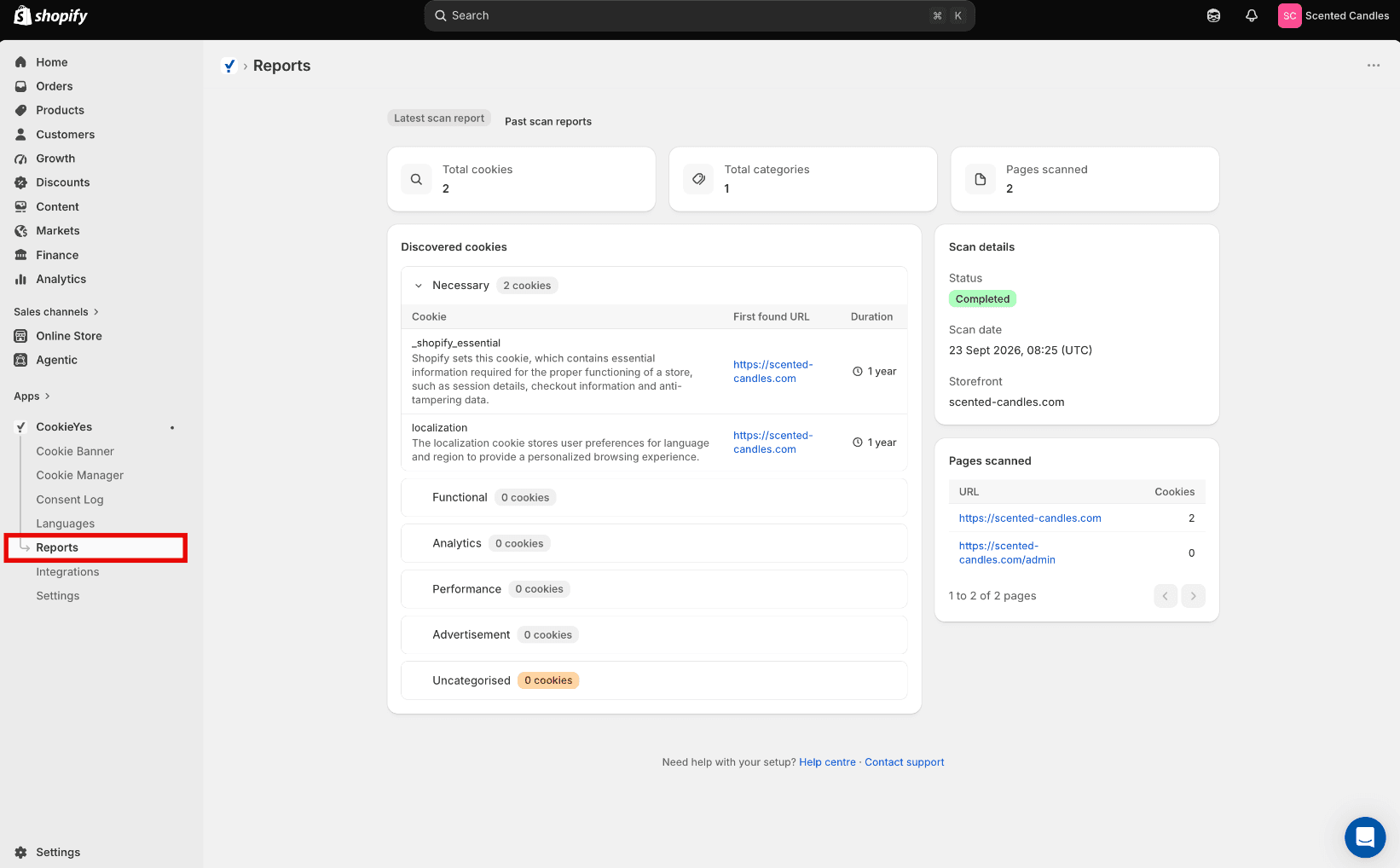The image size is (1400, 868).
Task: Open the live chat widget
Action: [x=1365, y=837]
